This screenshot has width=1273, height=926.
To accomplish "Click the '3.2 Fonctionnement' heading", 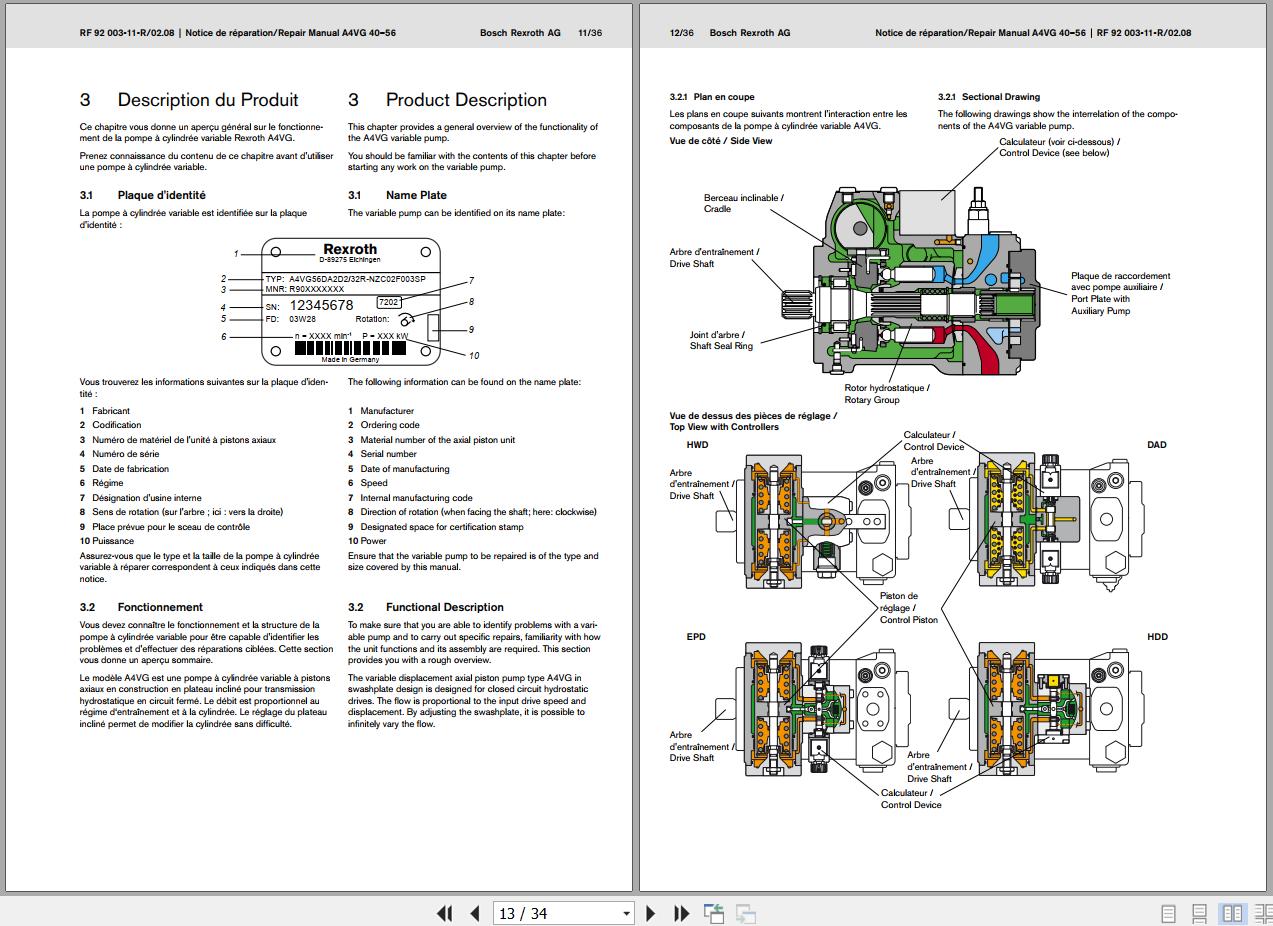I will click(141, 607).
